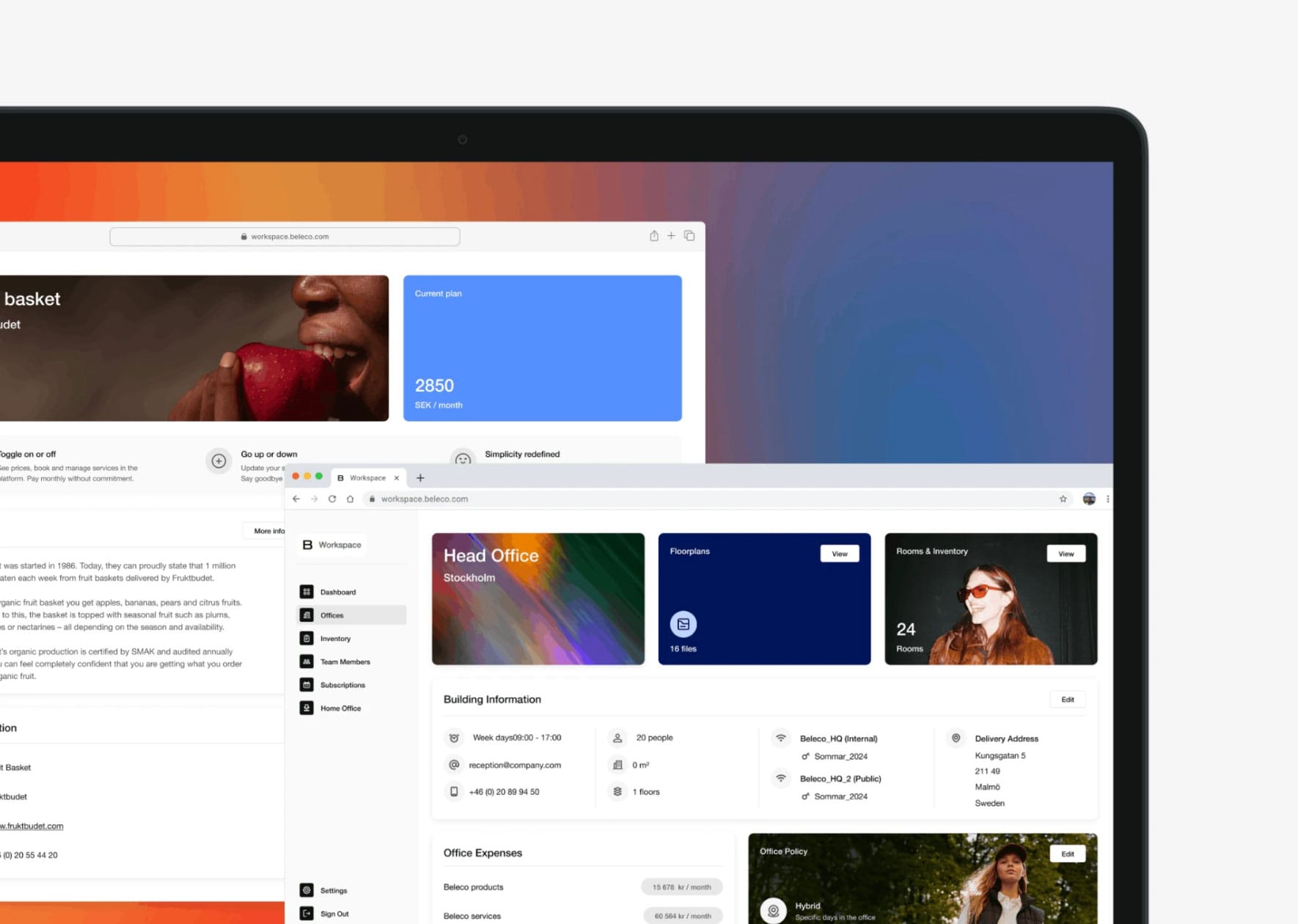Viewport: 1298px width, 924px height.
Task: Click the Dashboard sidebar icon
Action: tap(307, 592)
